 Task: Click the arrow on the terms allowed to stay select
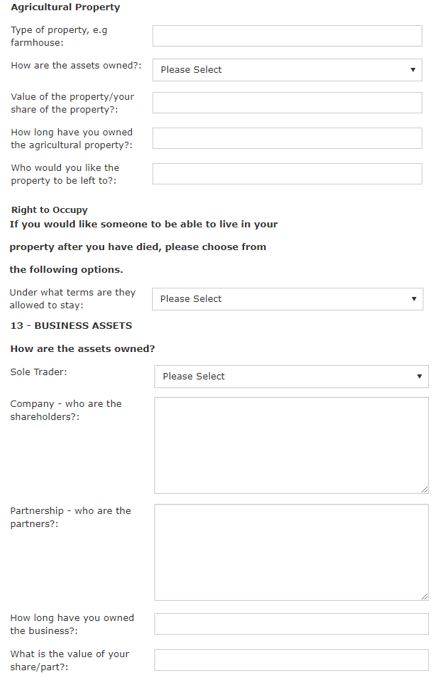point(414,299)
